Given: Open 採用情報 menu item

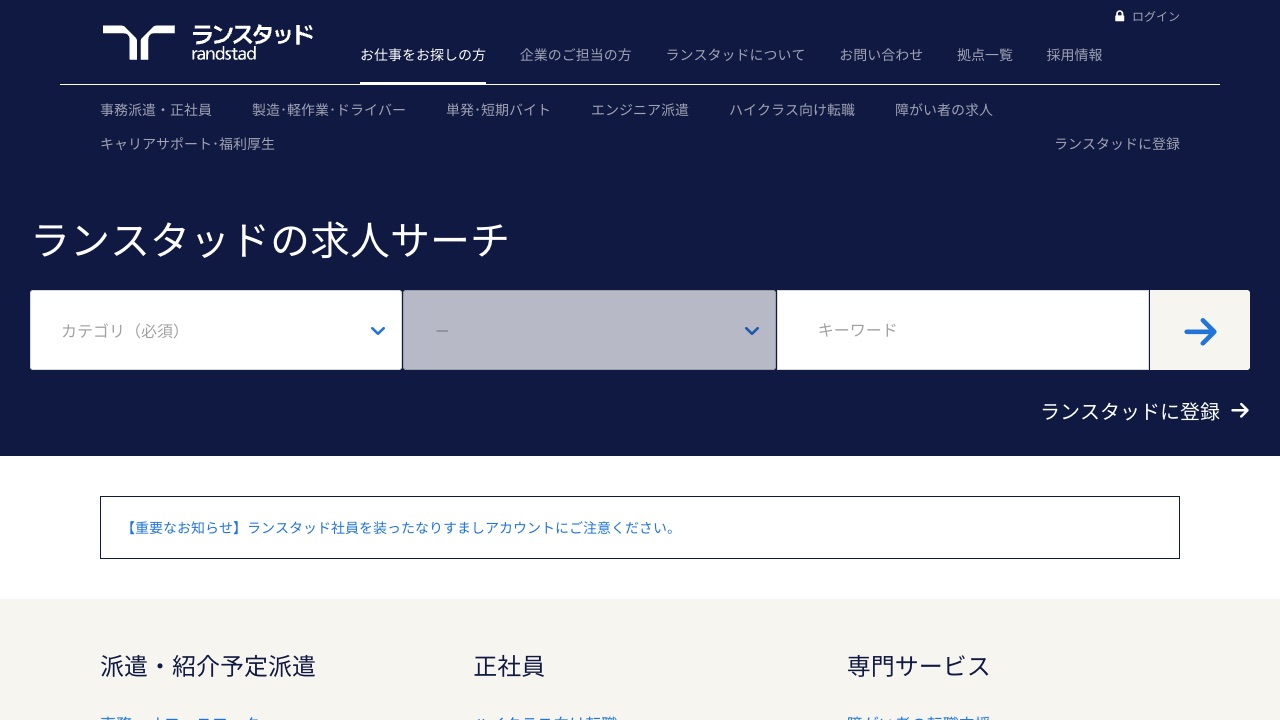Looking at the screenshot, I should point(1075,55).
